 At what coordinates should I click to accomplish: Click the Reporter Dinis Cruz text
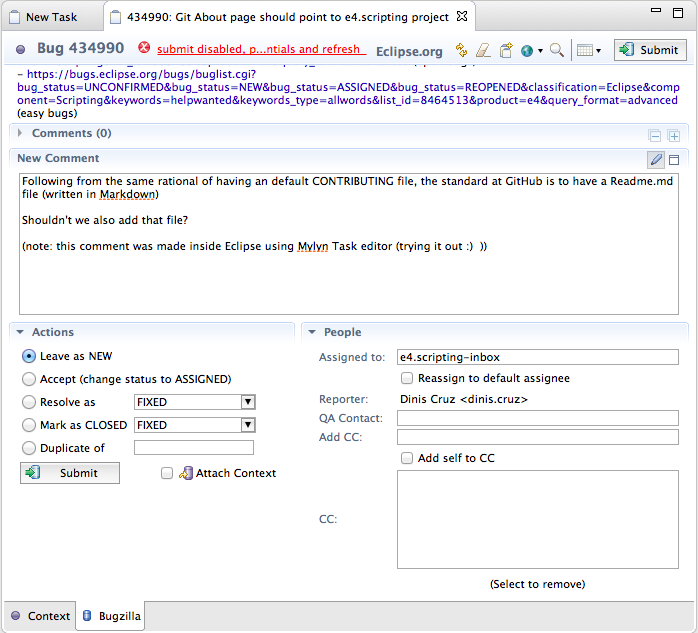(463, 399)
